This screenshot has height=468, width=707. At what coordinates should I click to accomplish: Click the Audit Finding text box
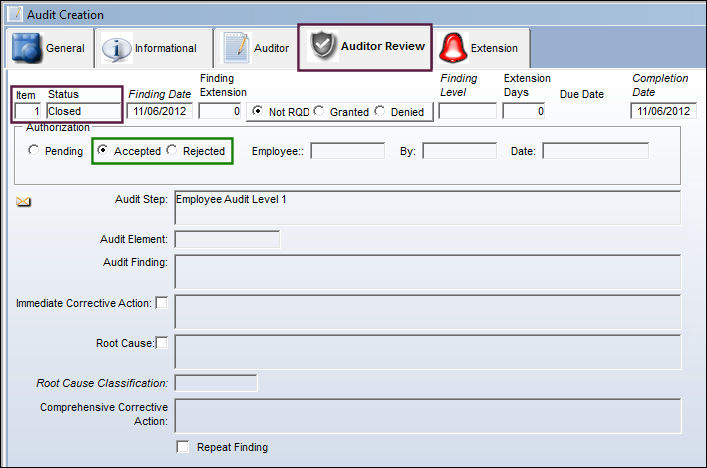[x=427, y=272]
